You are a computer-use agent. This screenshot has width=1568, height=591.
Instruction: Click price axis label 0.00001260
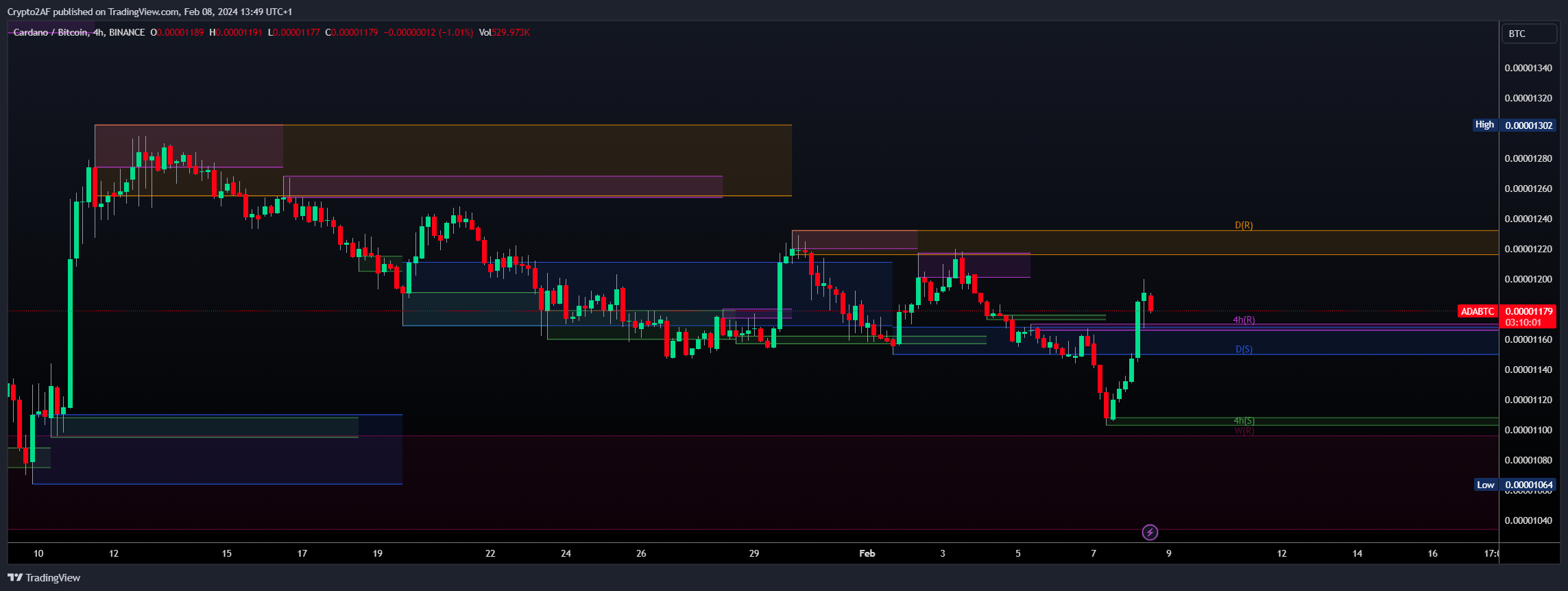pyautogui.click(x=1527, y=189)
